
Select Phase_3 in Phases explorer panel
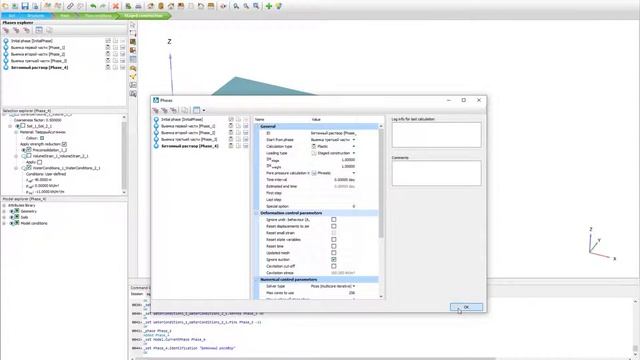(x=38, y=60)
